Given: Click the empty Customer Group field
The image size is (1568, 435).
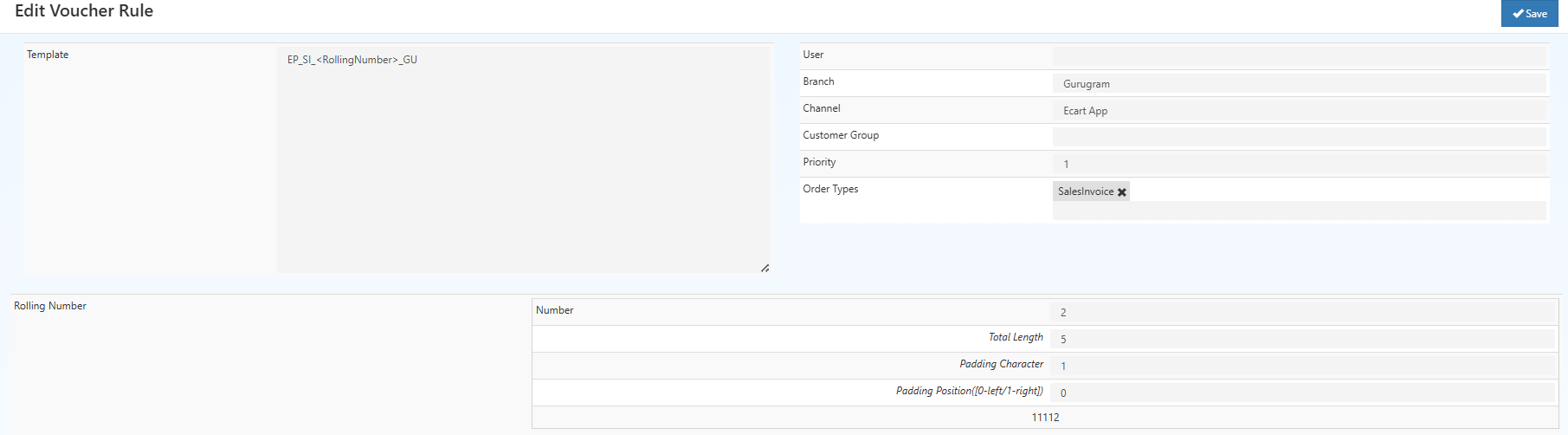Looking at the screenshot, I should [1299, 137].
